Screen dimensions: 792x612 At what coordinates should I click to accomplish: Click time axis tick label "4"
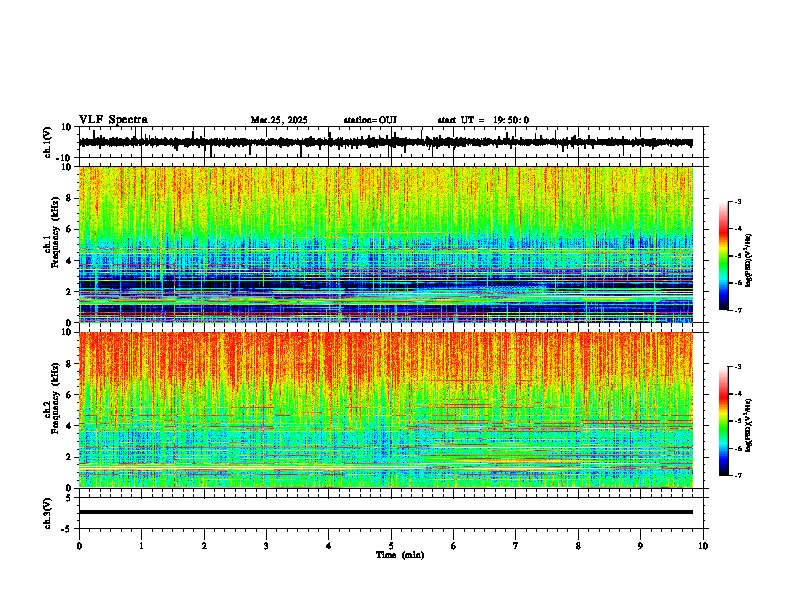point(329,545)
